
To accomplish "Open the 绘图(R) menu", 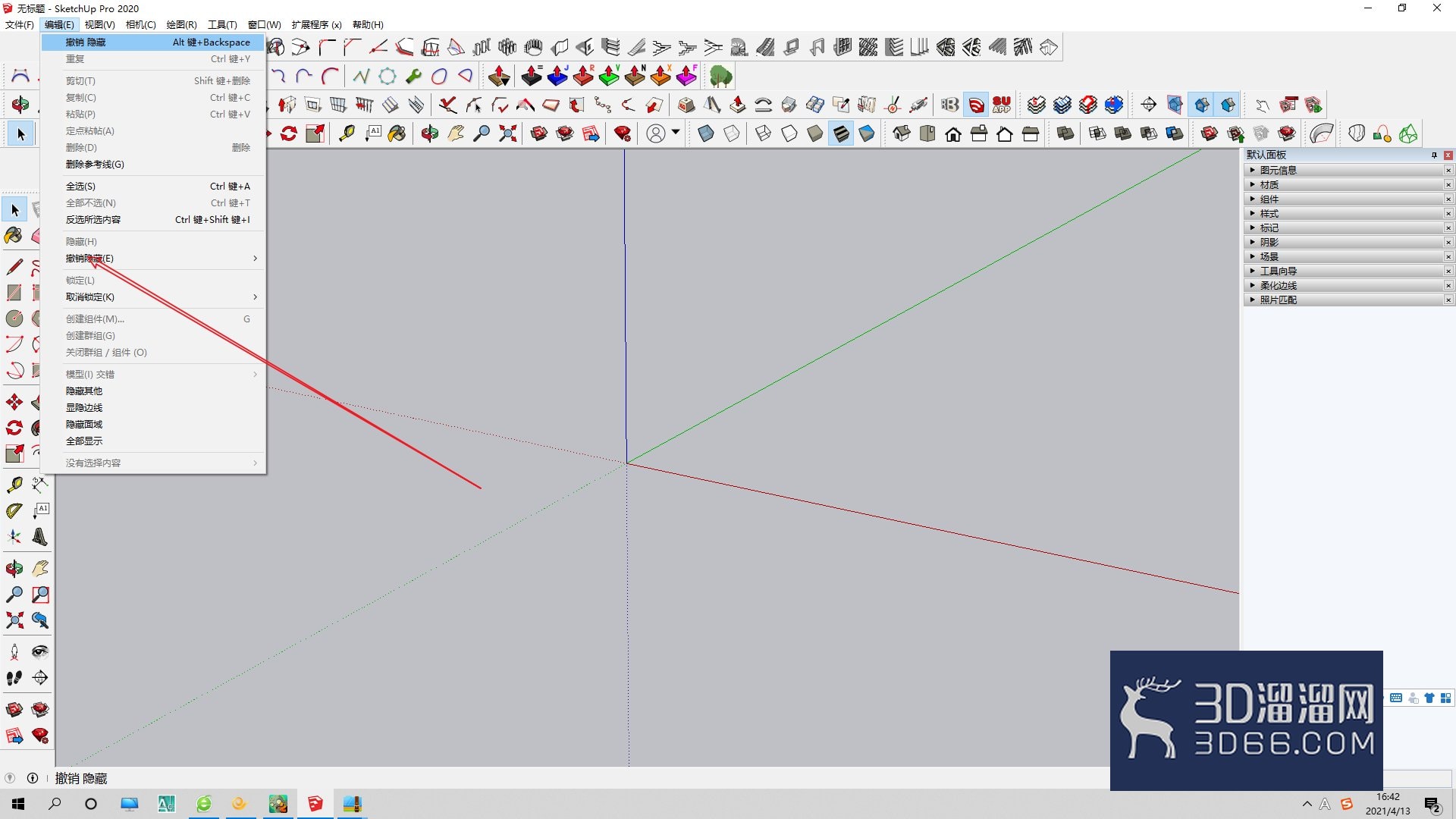I will coord(181,25).
